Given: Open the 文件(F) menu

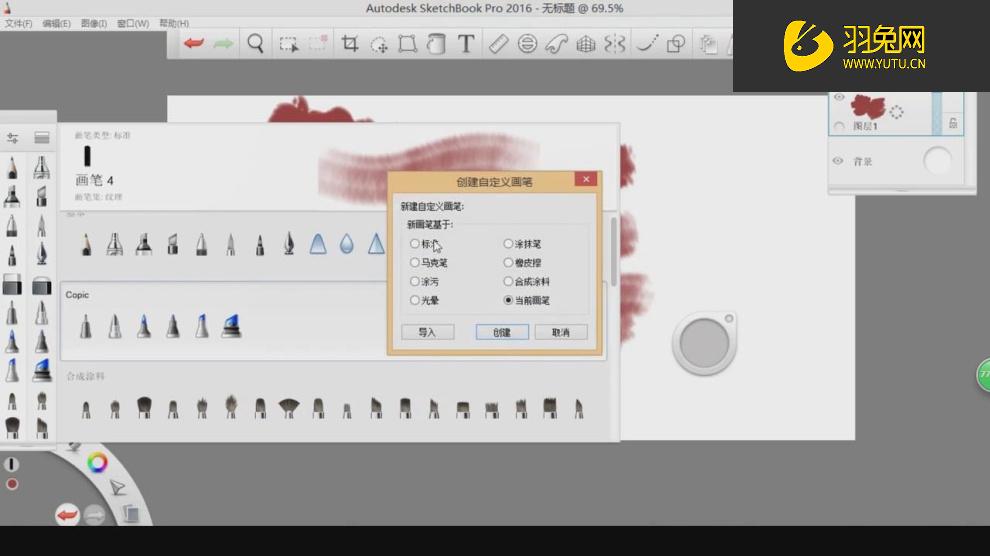Looking at the screenshot, I should click(18, 23).
